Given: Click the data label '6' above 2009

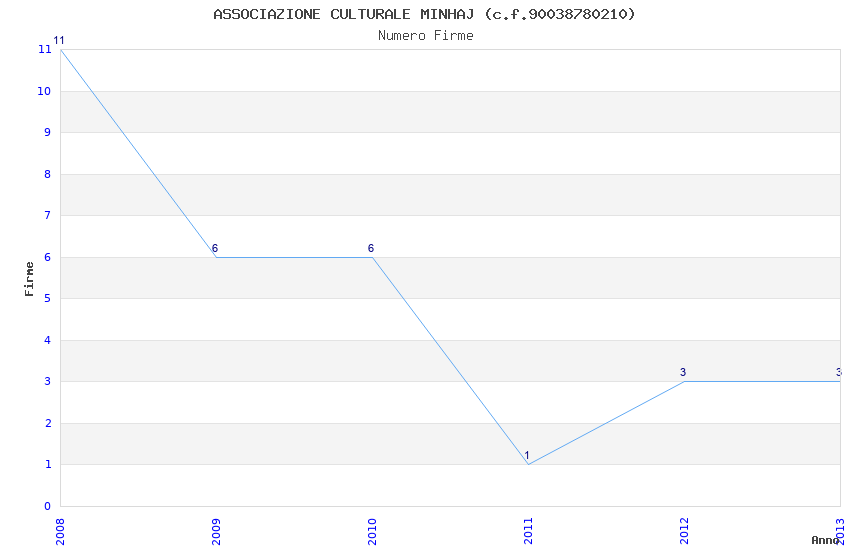Looking at the screenshot, I should [215, 249].
